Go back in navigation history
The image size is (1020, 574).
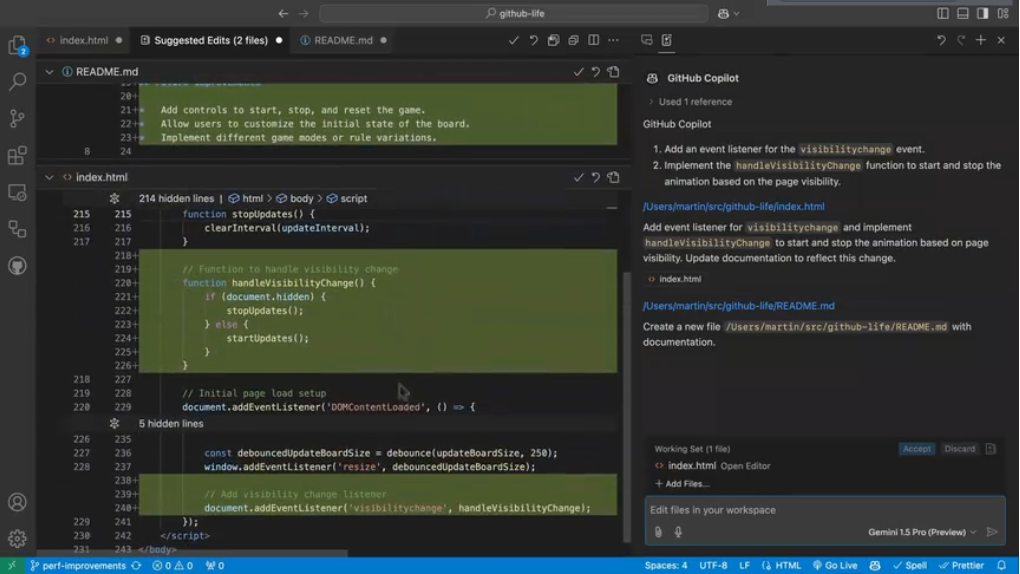[284, 13]
